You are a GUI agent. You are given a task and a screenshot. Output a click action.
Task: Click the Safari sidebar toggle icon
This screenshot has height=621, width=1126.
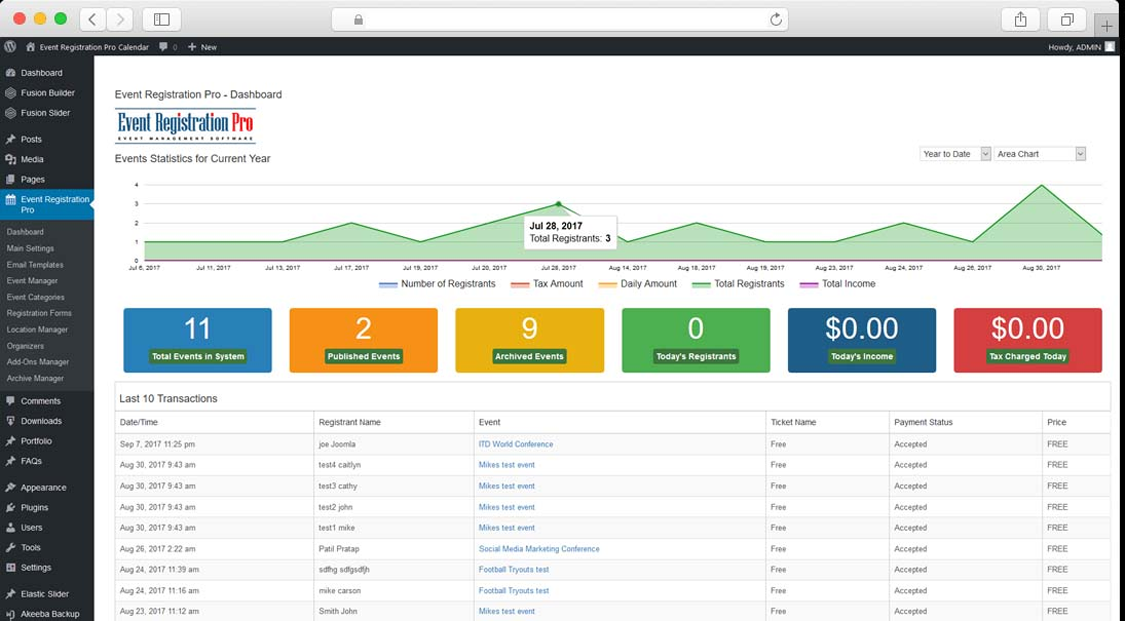162,19
